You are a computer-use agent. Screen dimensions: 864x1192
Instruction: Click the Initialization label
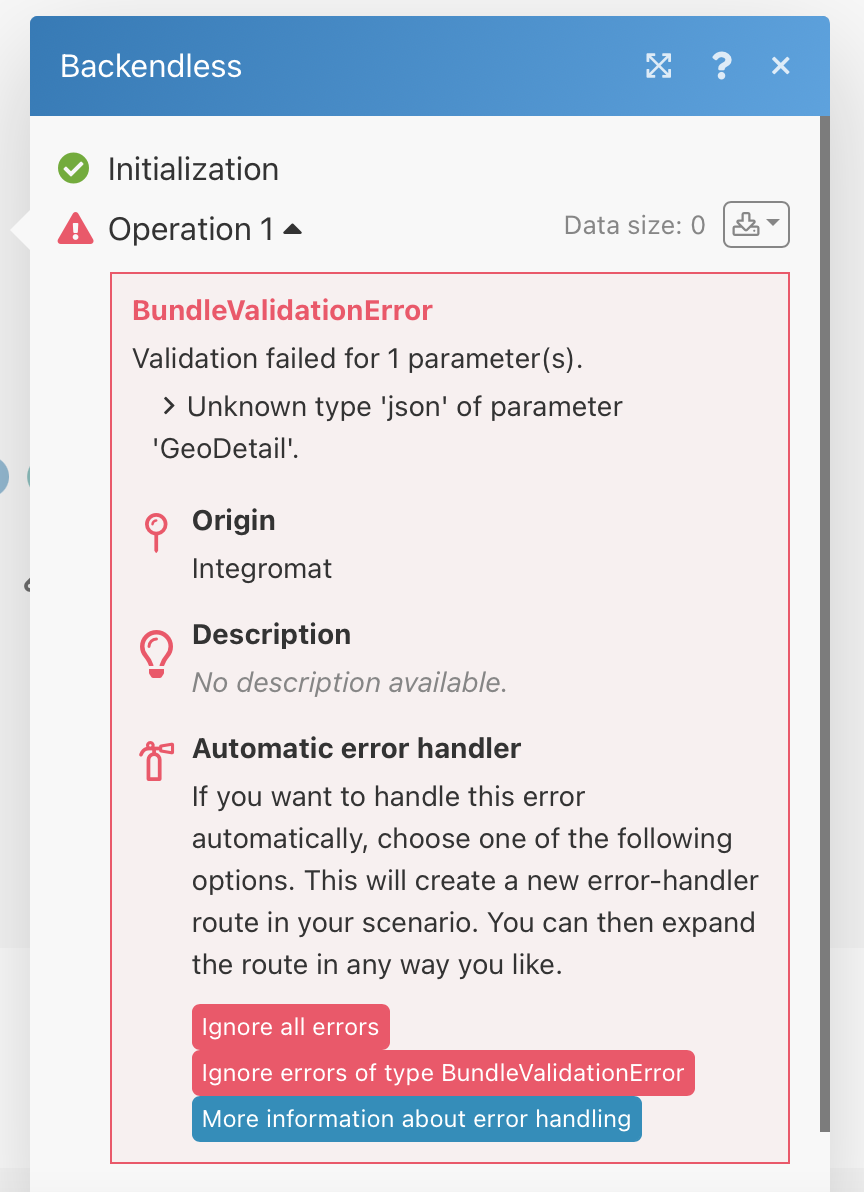(x=193, y=169)
